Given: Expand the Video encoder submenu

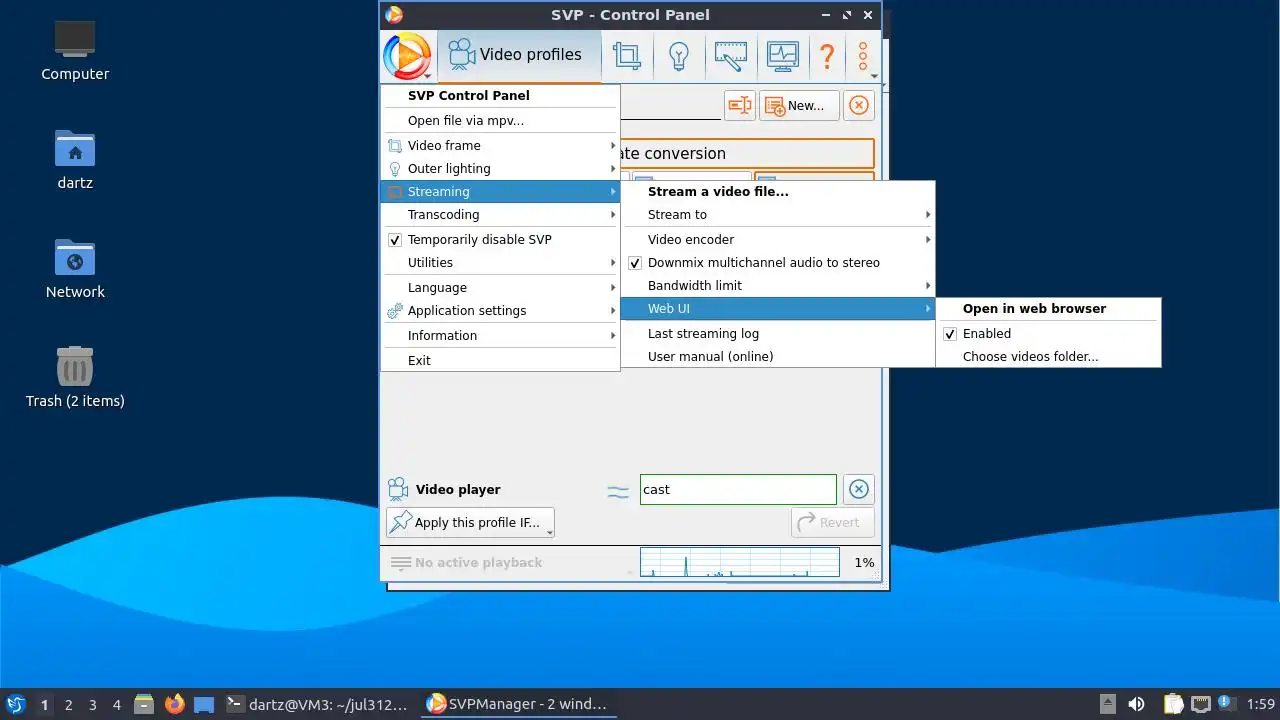Looking at the screenshot, I should point(778,240).
